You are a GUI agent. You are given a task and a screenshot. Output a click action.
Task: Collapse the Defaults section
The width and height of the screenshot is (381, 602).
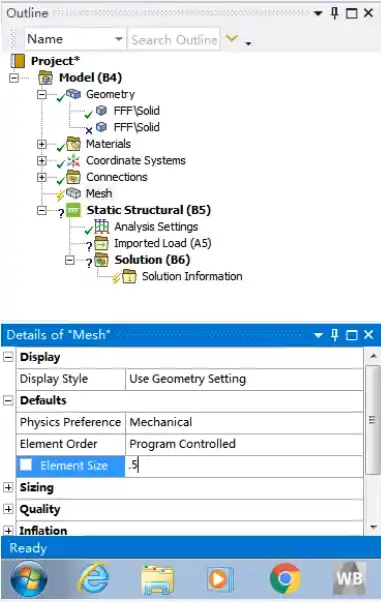click(x=8, y=400)
